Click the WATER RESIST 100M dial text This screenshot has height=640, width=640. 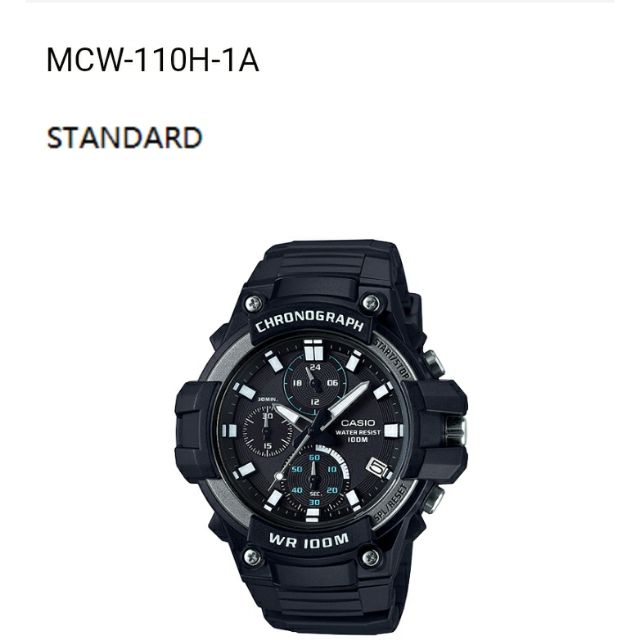point(358,436)
